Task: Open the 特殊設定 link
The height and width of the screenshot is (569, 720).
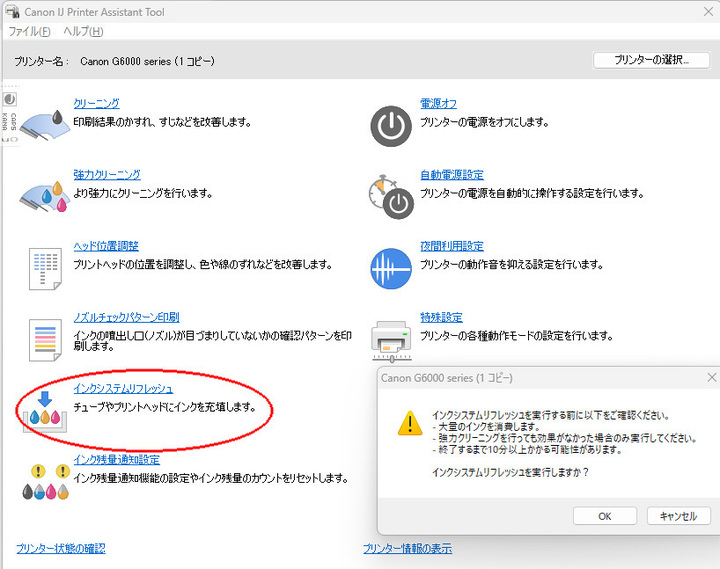Action: point(441,317)
